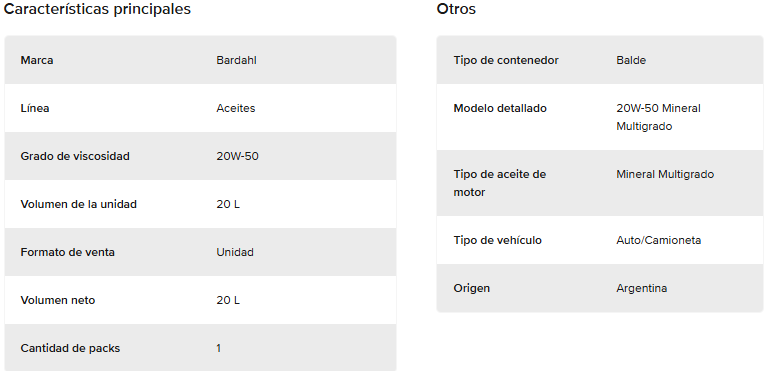Image resolution: width=764 pixels, height=371 pixels.
Task: Click the Otros section heading
Action: point(456,9)
